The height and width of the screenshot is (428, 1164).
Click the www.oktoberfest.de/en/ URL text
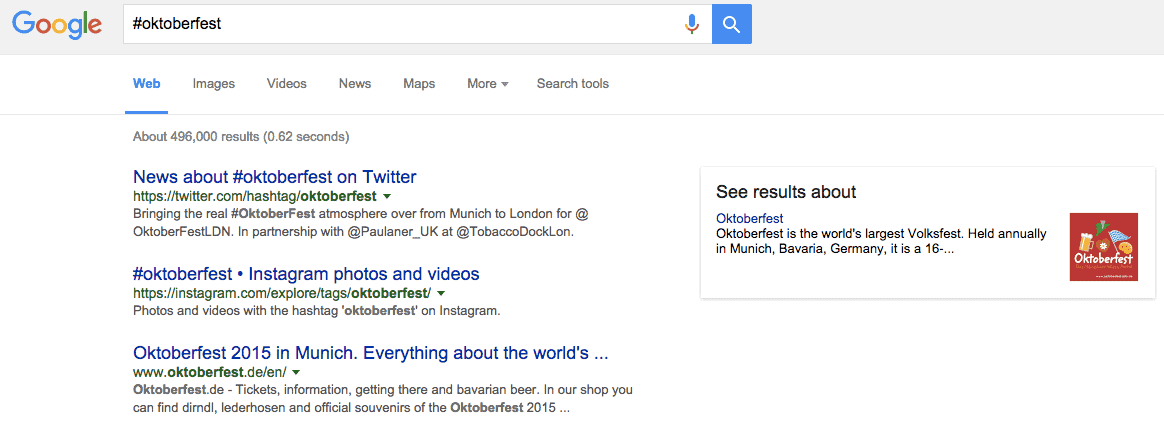coord(209,372)
